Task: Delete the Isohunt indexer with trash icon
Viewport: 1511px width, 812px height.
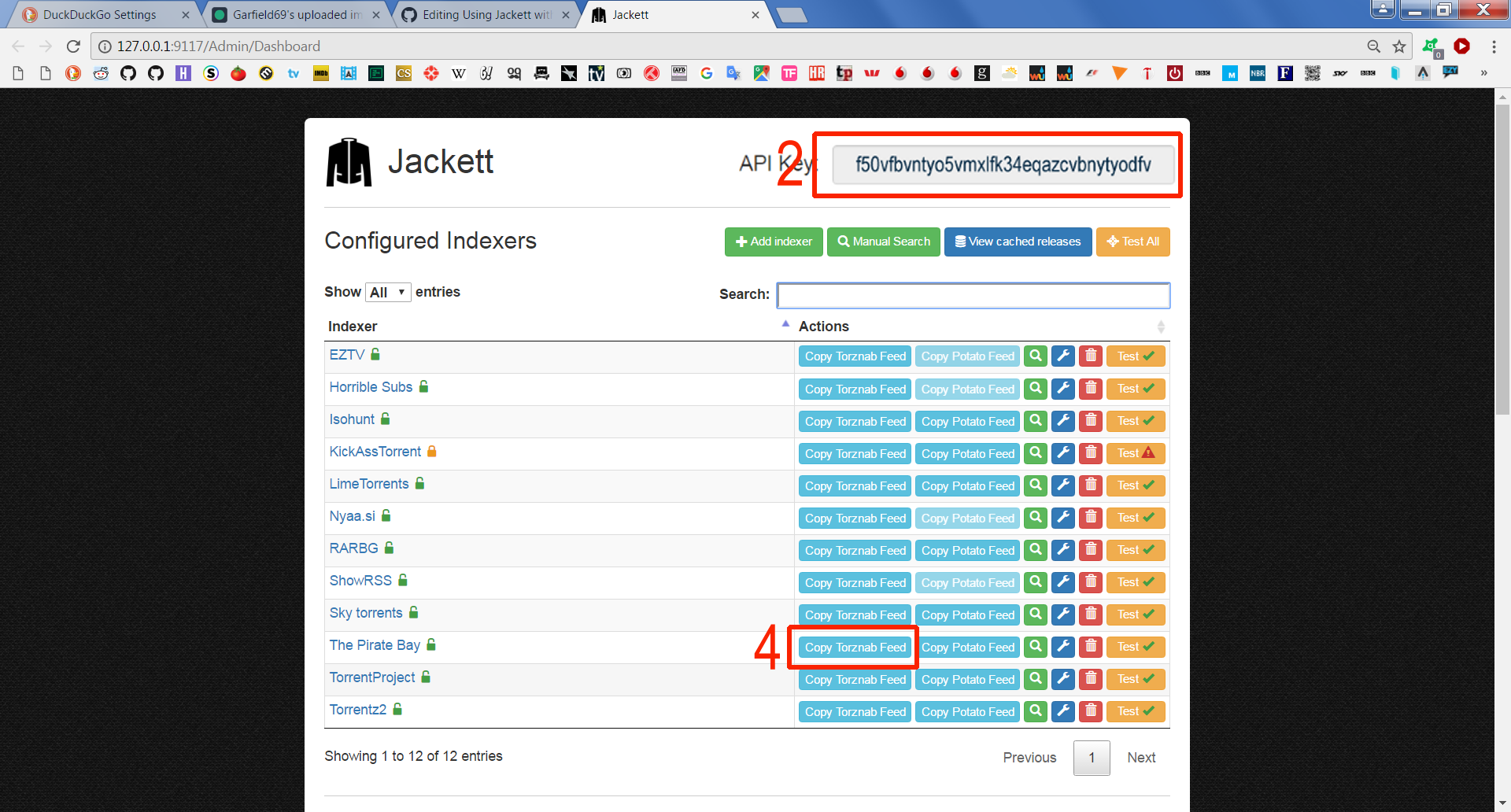Action: point(1091,421)
